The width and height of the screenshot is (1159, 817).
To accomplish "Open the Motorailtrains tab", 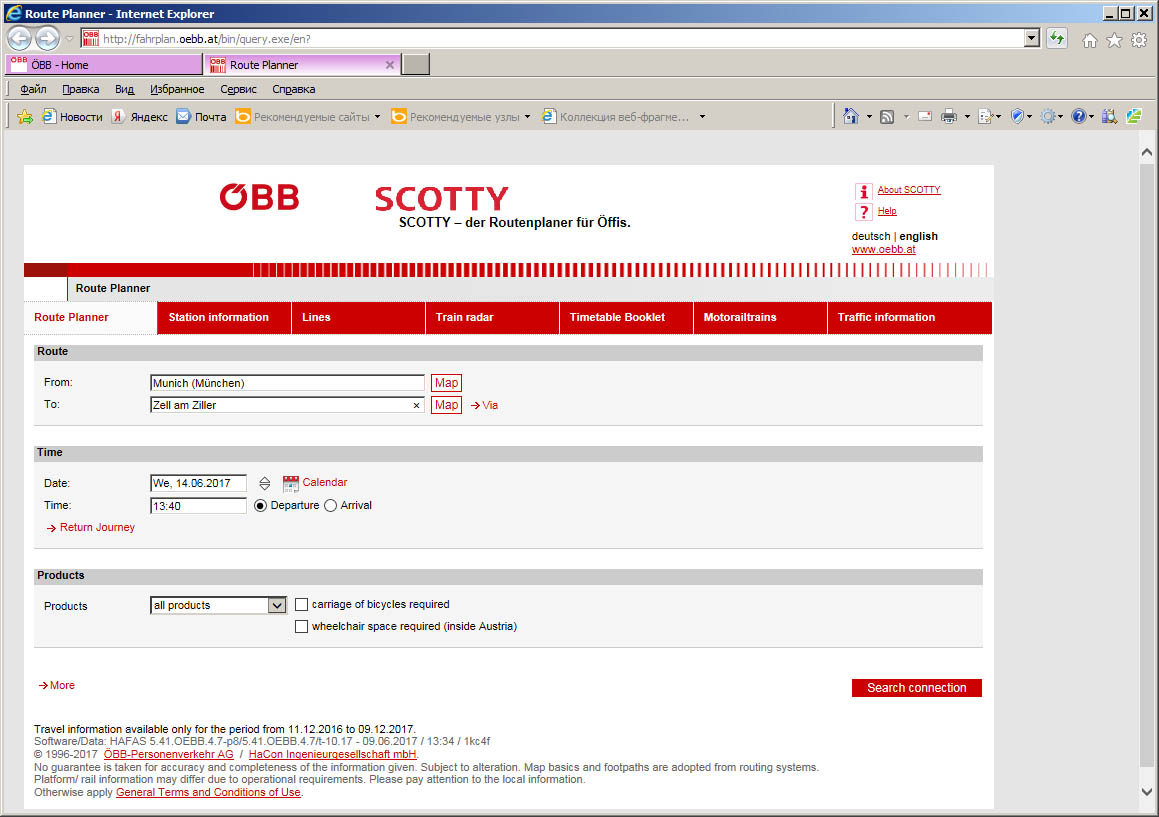I will point(760,318).
